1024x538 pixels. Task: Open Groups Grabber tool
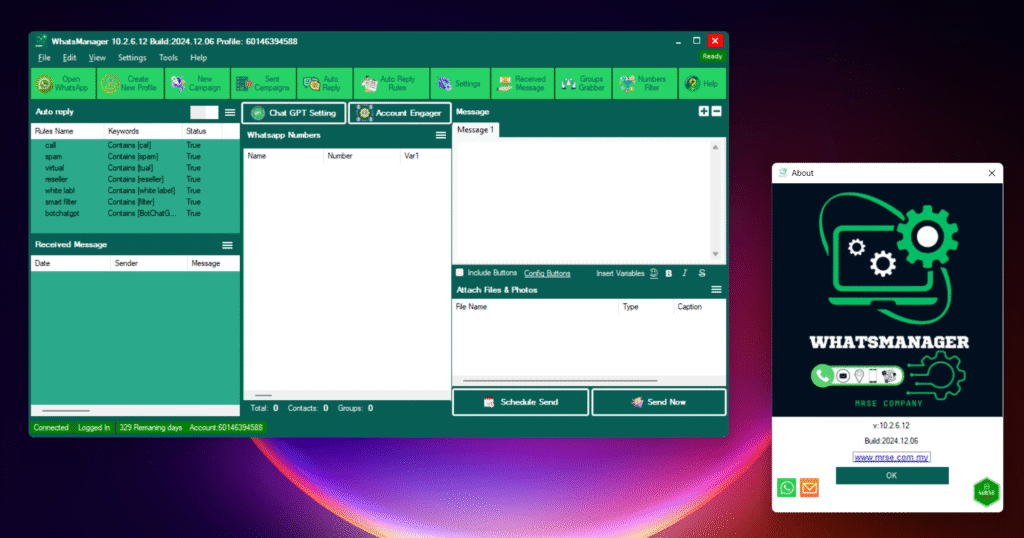[x=581, y=84]
